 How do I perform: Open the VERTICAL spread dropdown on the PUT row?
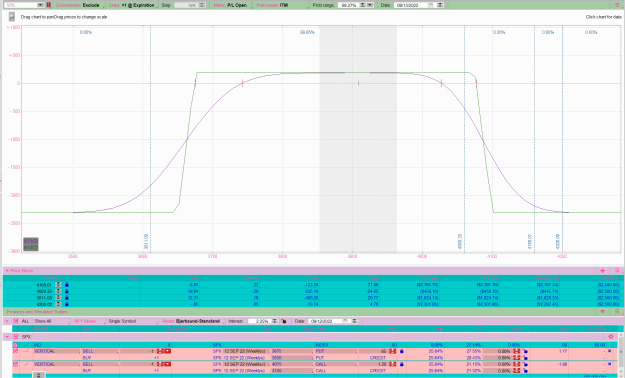pos(57,351)
